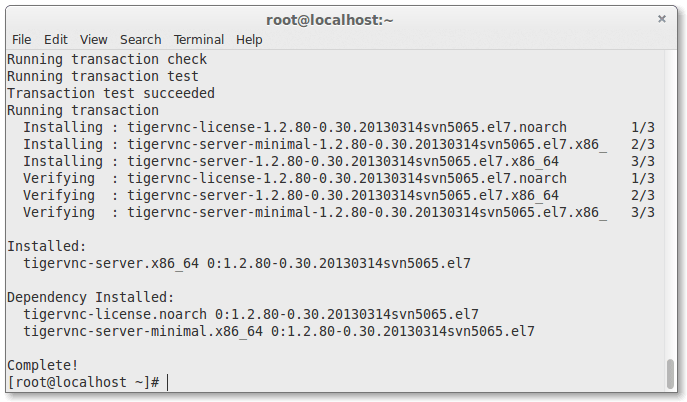Click the 'Transaction test succeeded' line
The width and height of the screenshot is (687, 402).
[x=110, y=93]
